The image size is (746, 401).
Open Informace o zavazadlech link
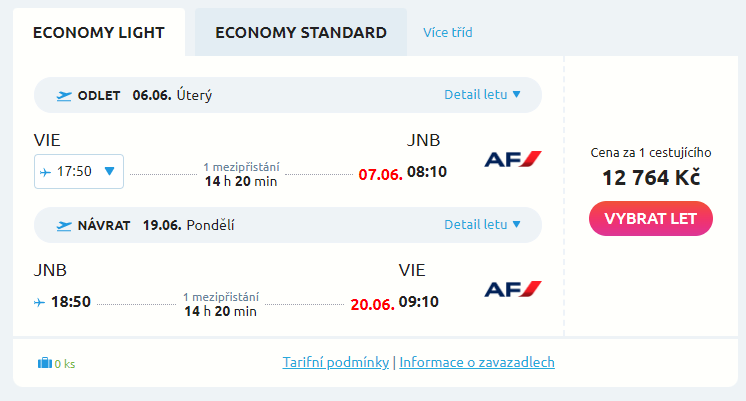[x=477, y=362]
